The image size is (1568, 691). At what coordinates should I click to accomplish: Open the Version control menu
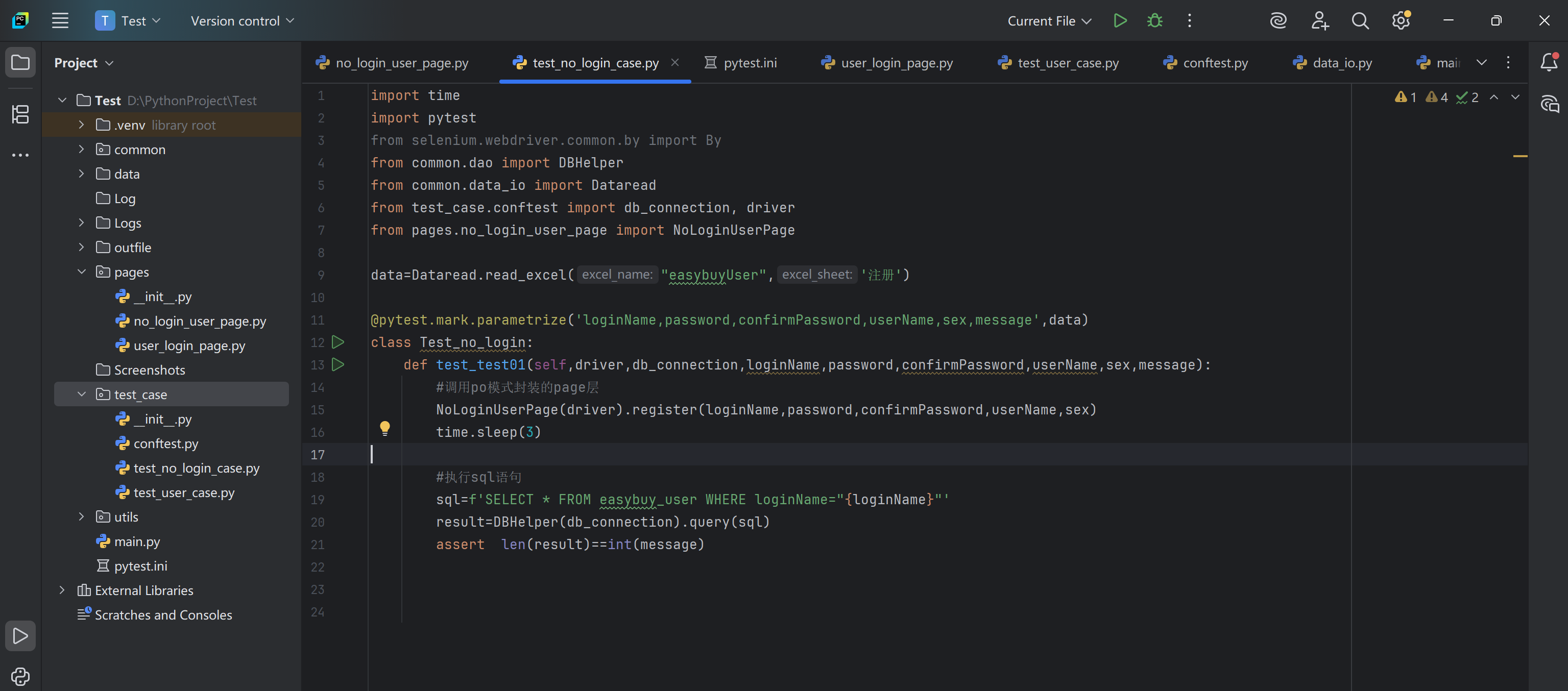pos(242,21)
